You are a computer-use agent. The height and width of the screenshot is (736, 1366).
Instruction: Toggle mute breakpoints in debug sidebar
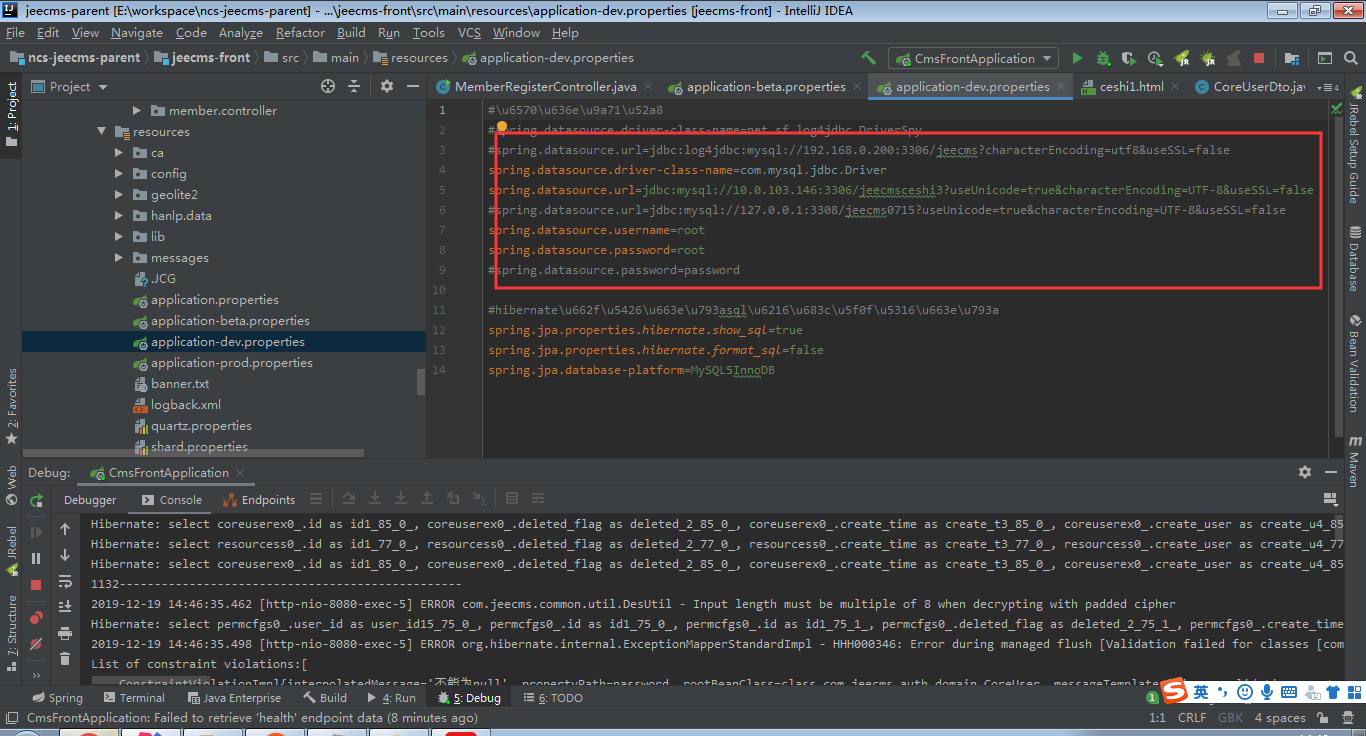37,643
